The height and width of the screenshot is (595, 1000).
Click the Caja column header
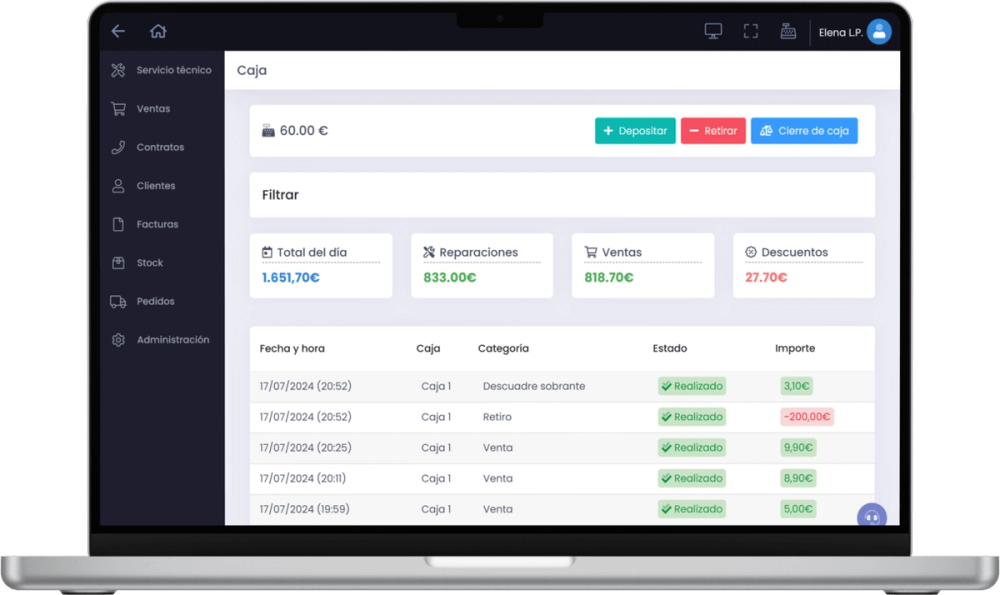tap(428, 349)
